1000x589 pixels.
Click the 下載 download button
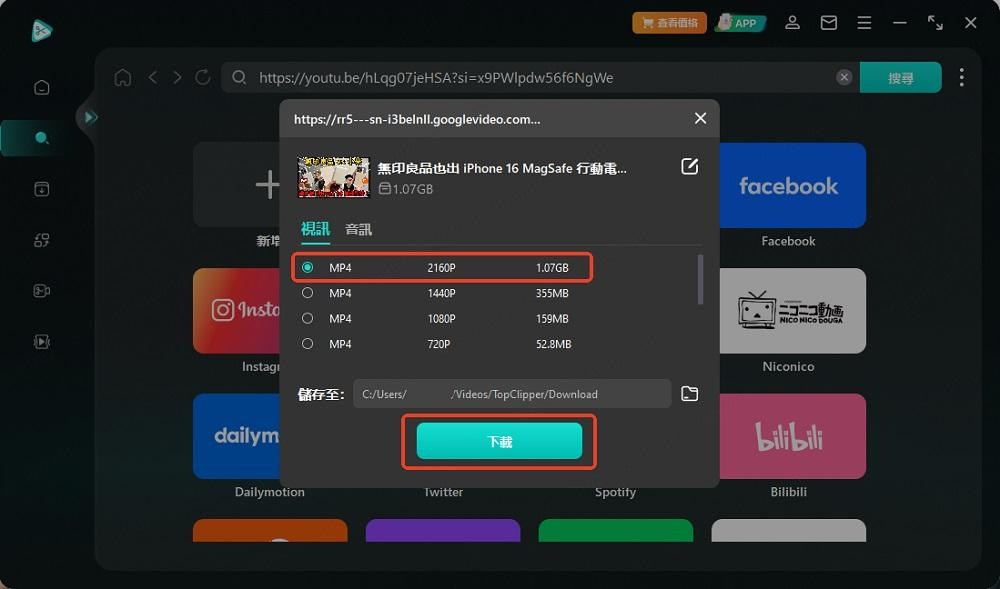[499, 441]
